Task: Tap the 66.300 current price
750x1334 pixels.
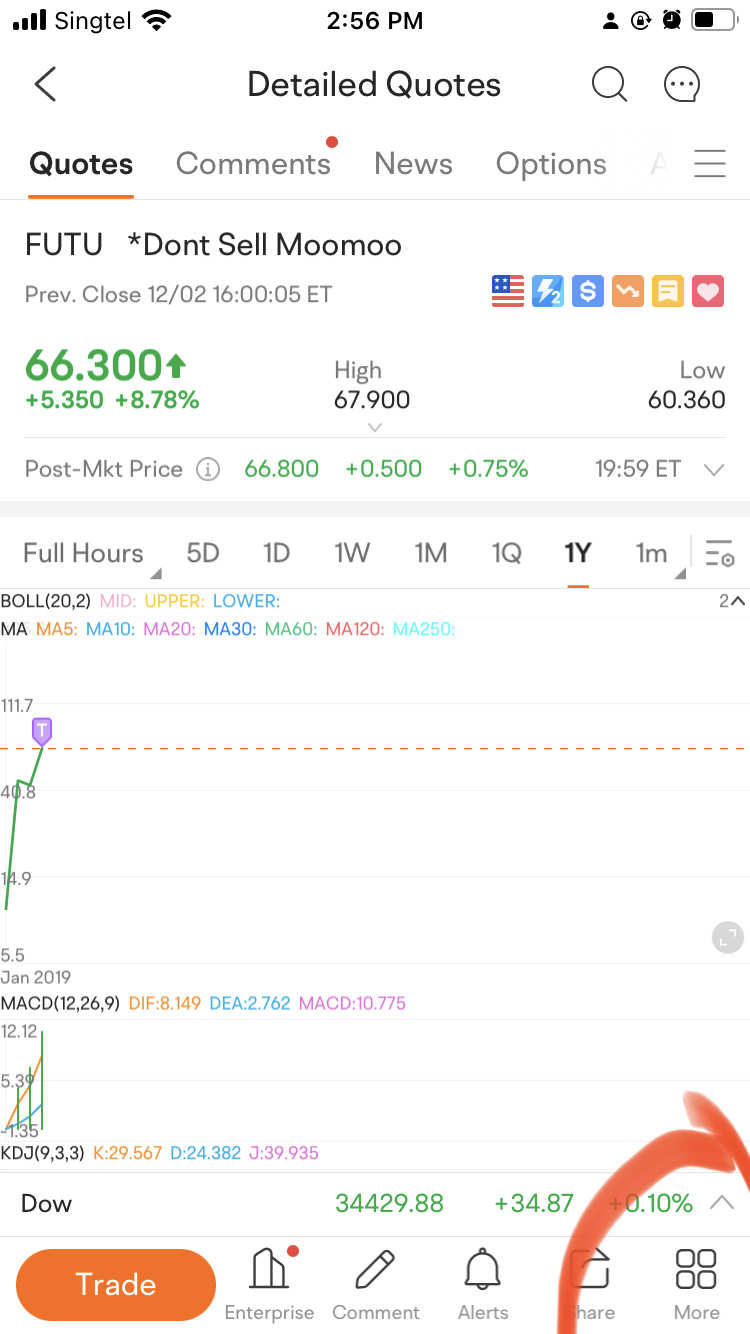Action: point(106,366)
